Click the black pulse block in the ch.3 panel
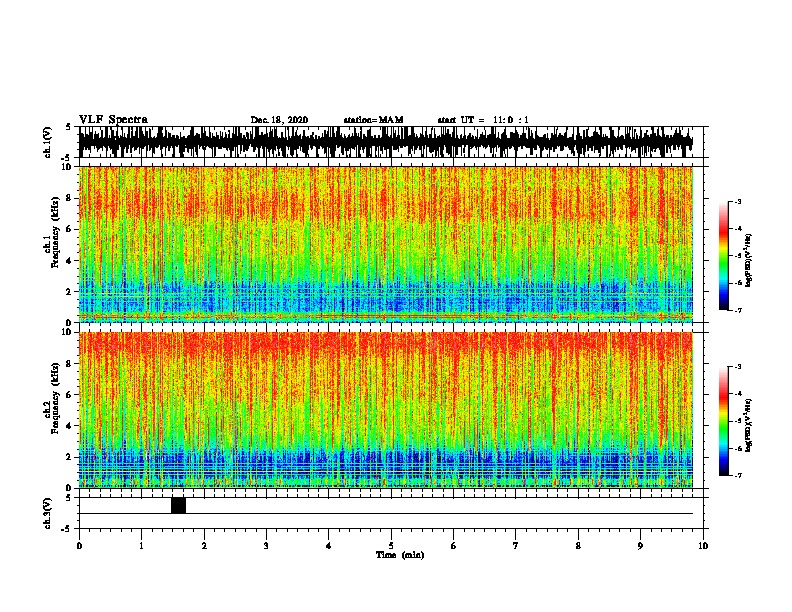This screenshot has height=612, width=792. [178, 505]
